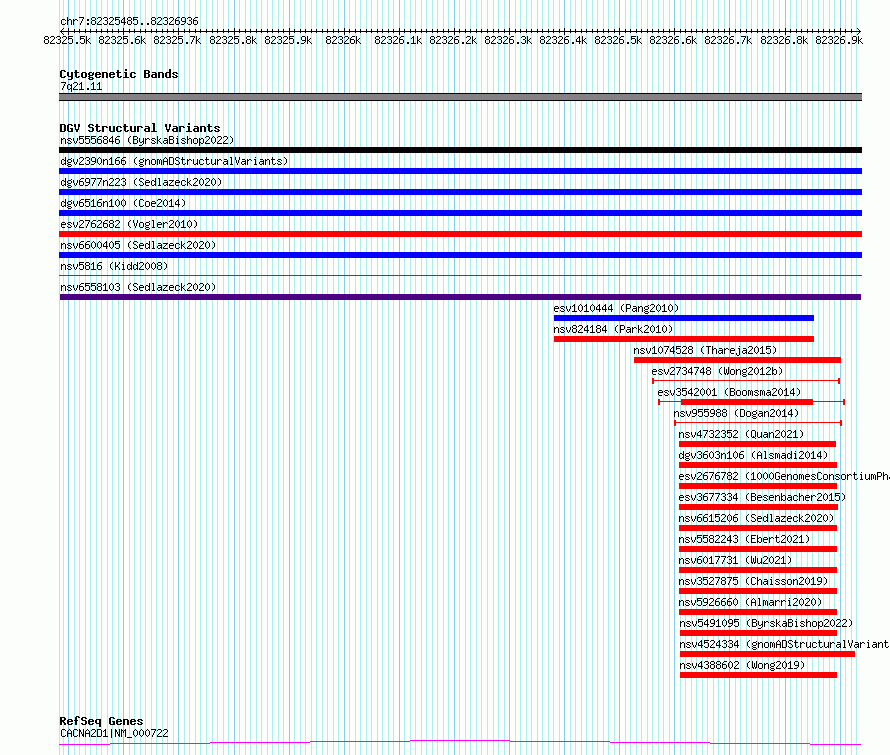The width and height of the screenshot is (890, 755).
Task: Select nsv824184 (Park2010) label
Action: pos(613,329)
